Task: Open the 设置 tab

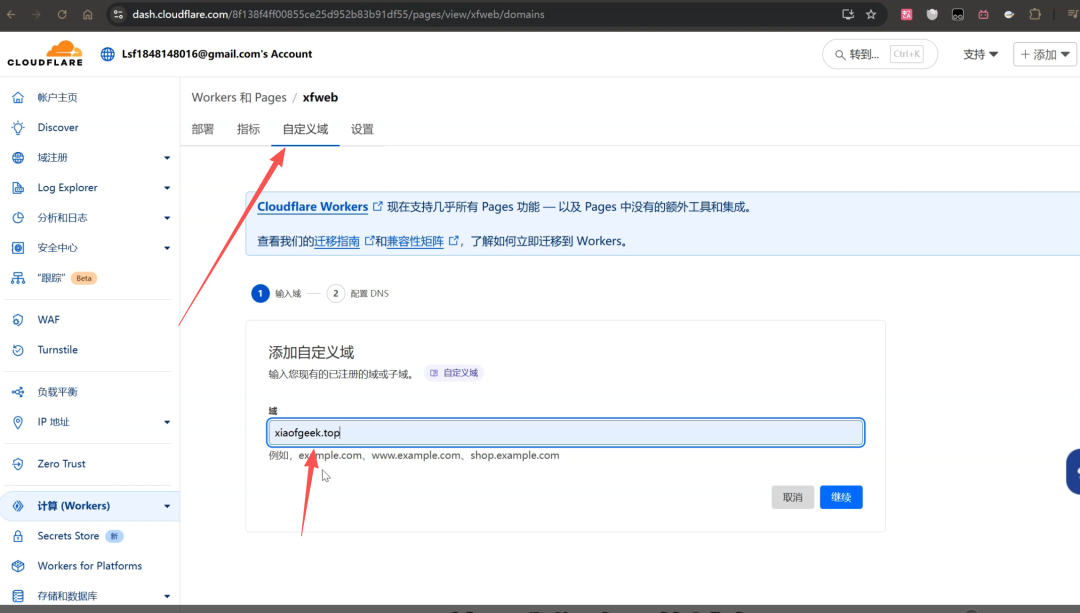Action: tap(362, 129)
